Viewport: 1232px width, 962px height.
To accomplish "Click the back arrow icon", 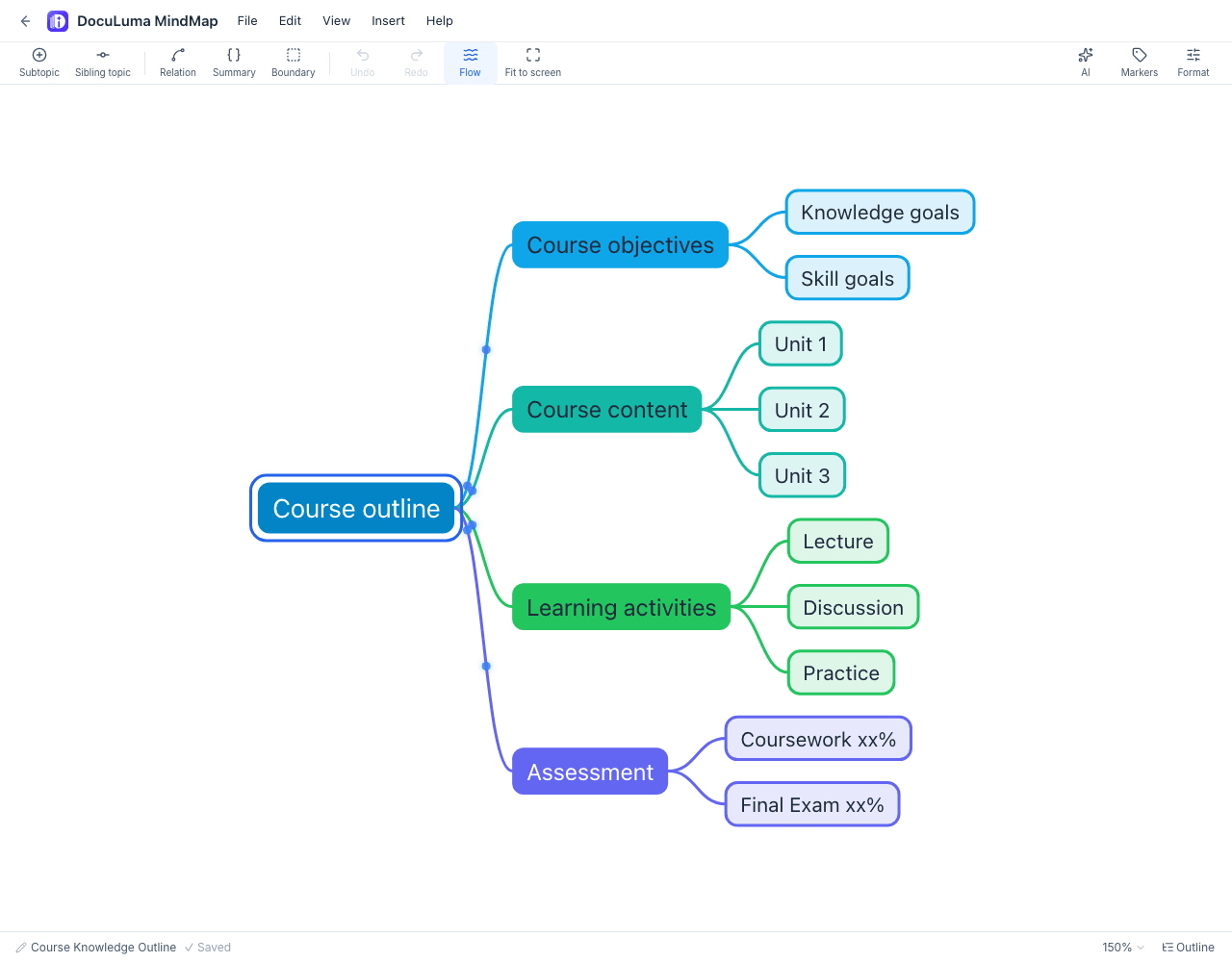I will tap(25, 21).
